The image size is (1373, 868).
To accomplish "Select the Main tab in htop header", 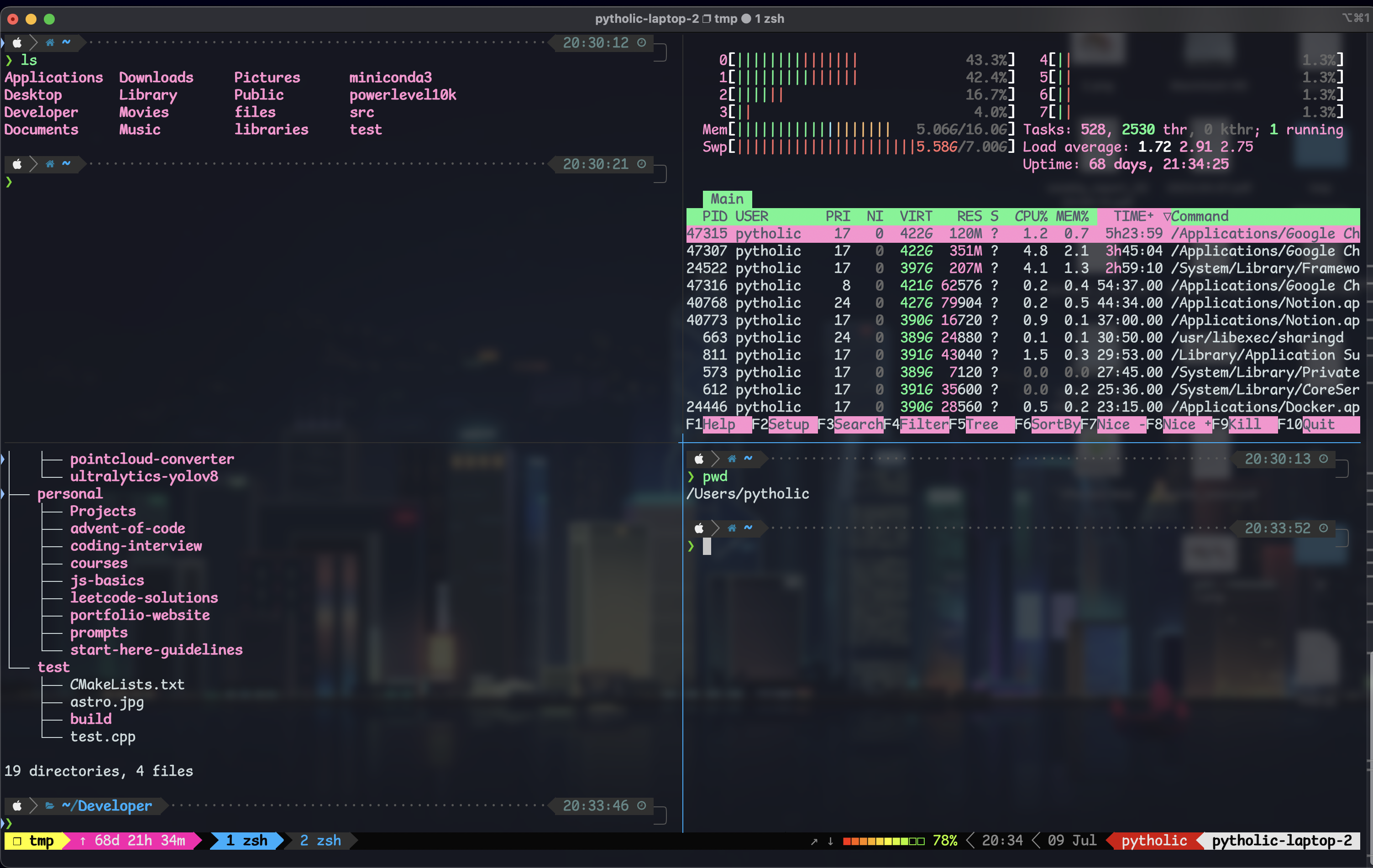I will 727,199.
